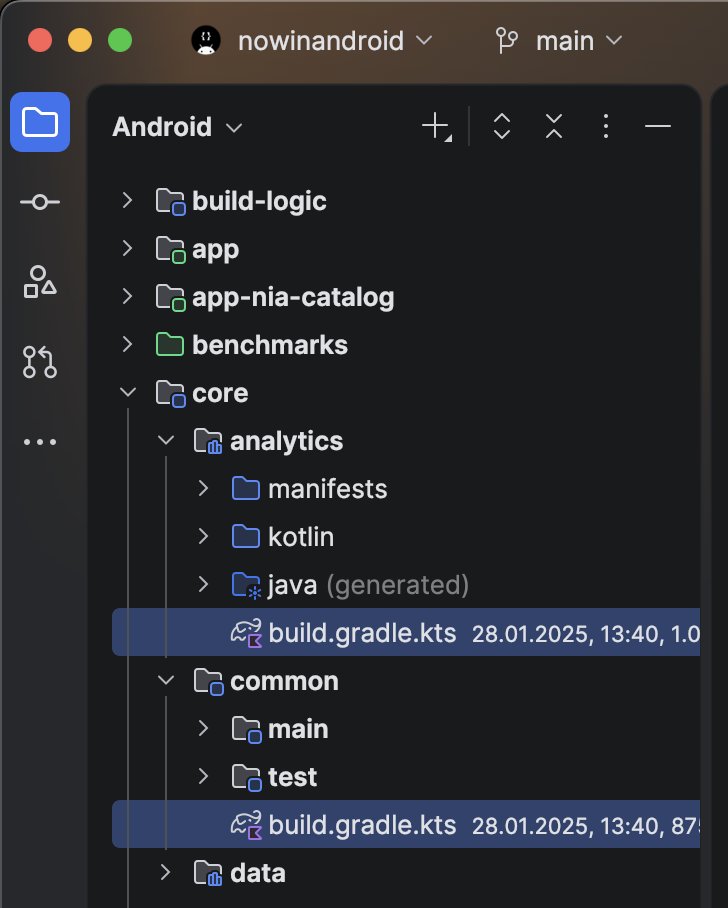Image resolution: width=728 pixels, height=908 pixels.
Task: Click the kotlin source folder icon
Action: pos(246,537)
